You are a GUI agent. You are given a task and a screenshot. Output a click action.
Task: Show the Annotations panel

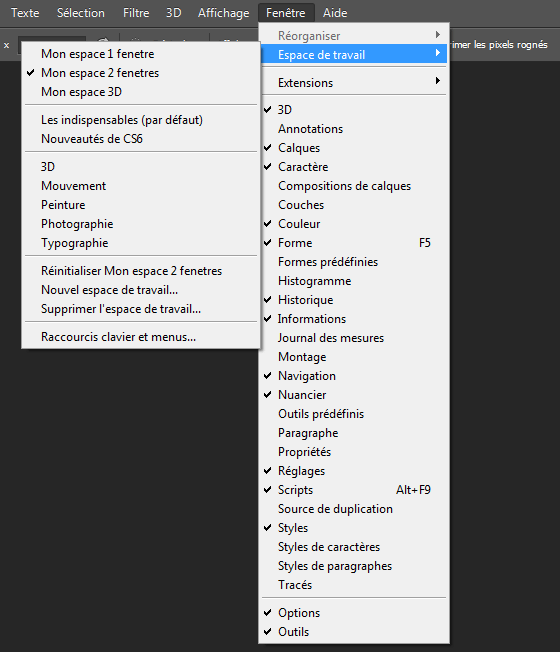(354, 128)
